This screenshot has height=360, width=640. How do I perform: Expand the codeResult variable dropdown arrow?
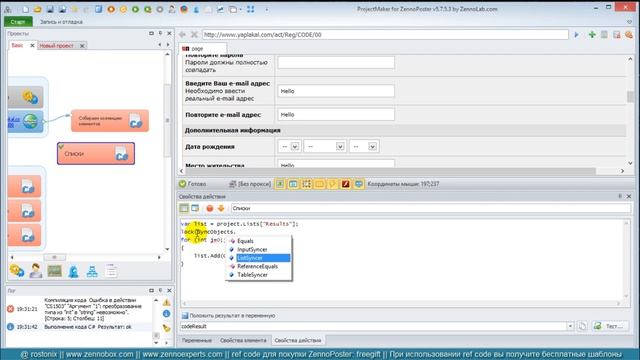(570, 326)
